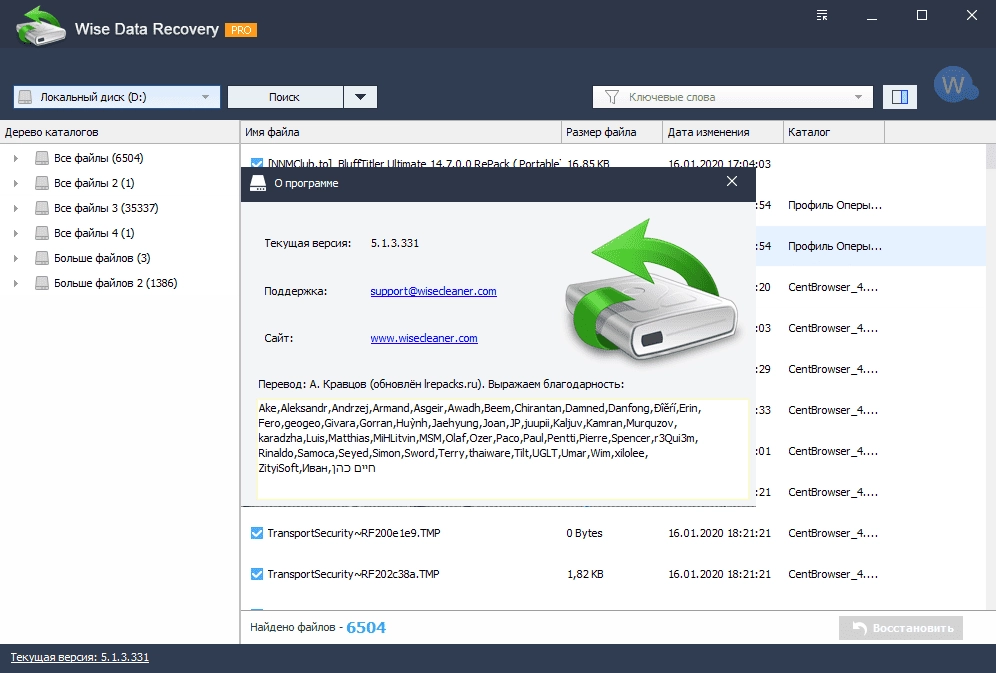Sort by Имя файла column header

(401, 132)
